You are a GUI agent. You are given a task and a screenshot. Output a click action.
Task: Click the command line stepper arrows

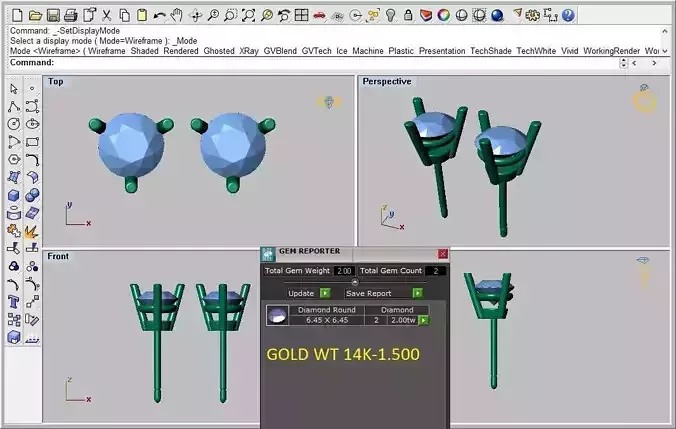(623, 63)
